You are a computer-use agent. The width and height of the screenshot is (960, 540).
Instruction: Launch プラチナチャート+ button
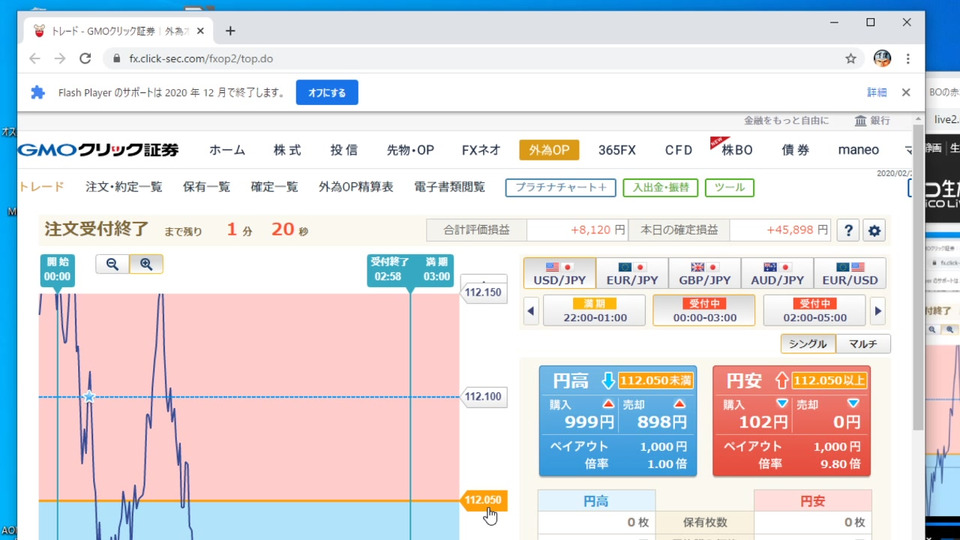pos(561,187)
